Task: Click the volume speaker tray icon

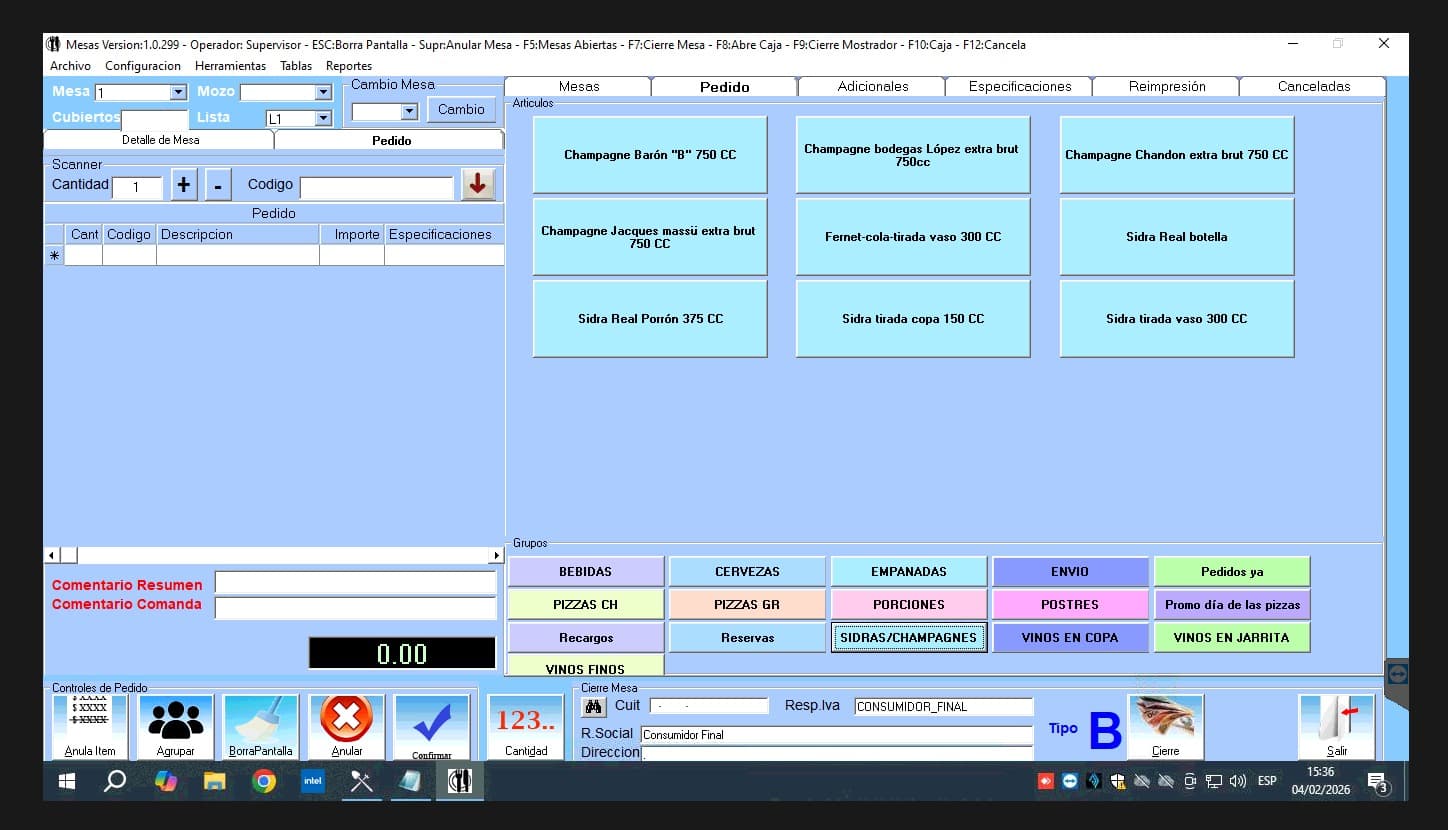Action: pyautogui.click(x=1237, y=781)
